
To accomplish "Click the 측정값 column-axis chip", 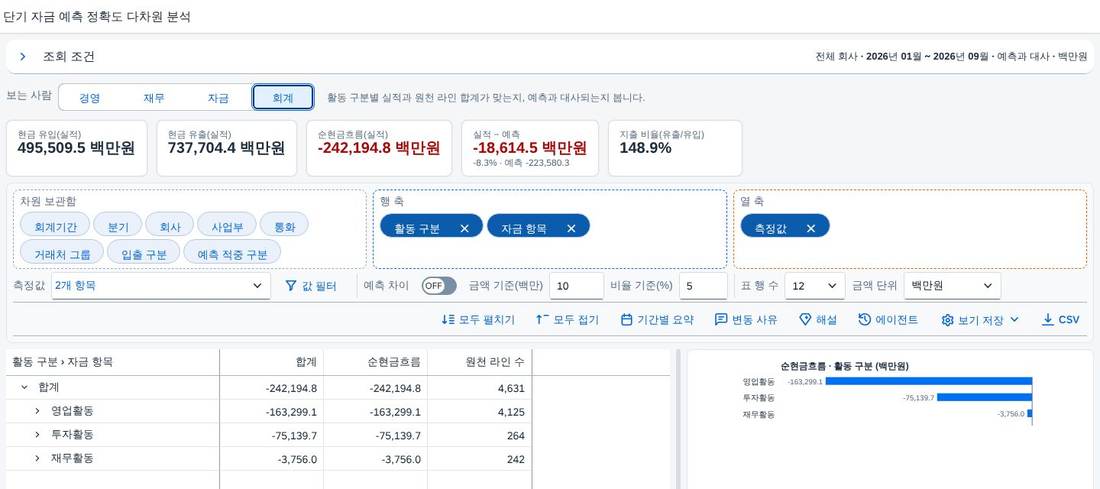I will pyautogui.click(x=785, y=226).
